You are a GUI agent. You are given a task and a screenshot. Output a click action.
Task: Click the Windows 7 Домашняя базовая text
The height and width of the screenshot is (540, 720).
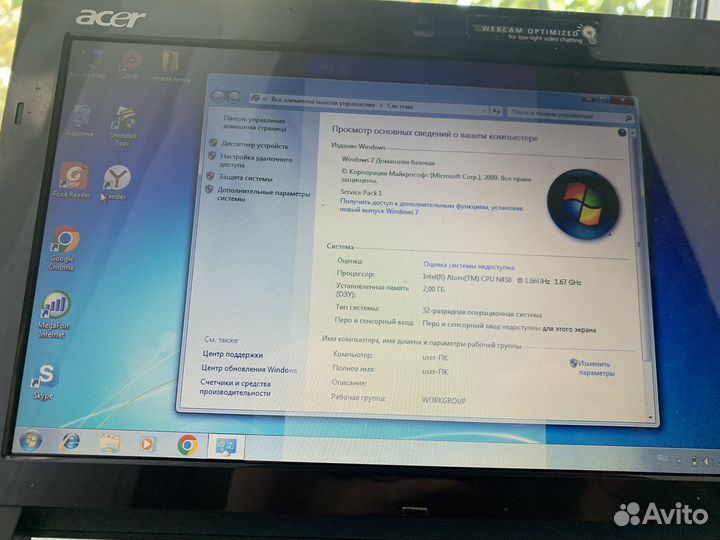pos(388,161)
